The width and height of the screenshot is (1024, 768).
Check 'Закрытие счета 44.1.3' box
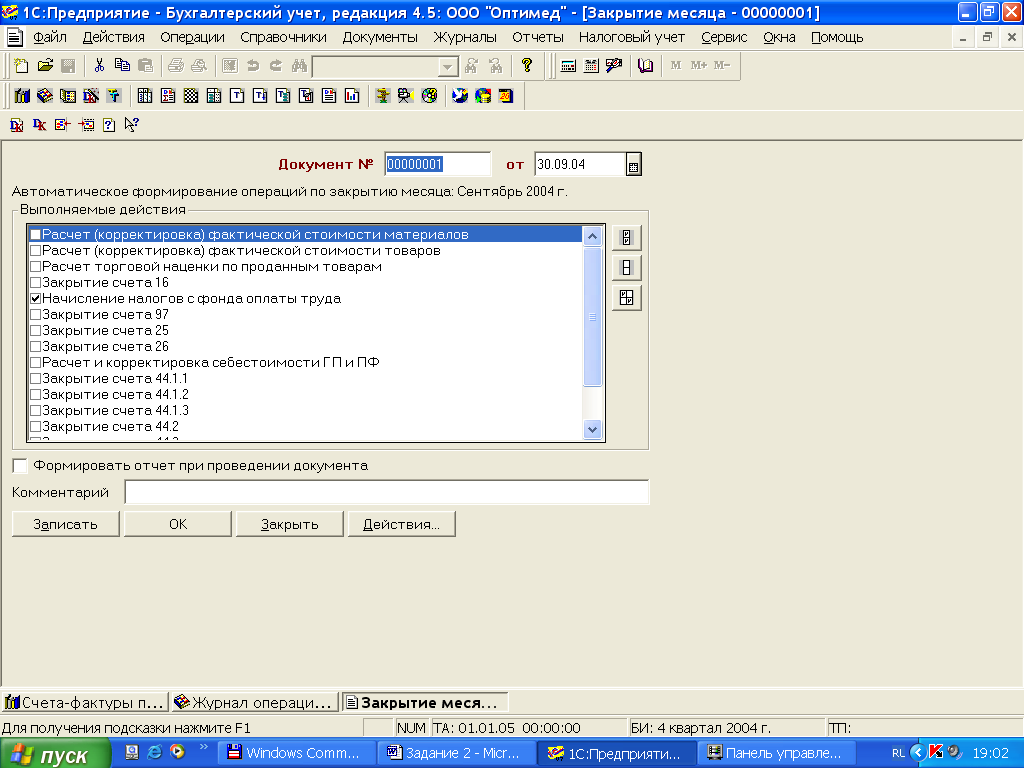pos(36,411)
